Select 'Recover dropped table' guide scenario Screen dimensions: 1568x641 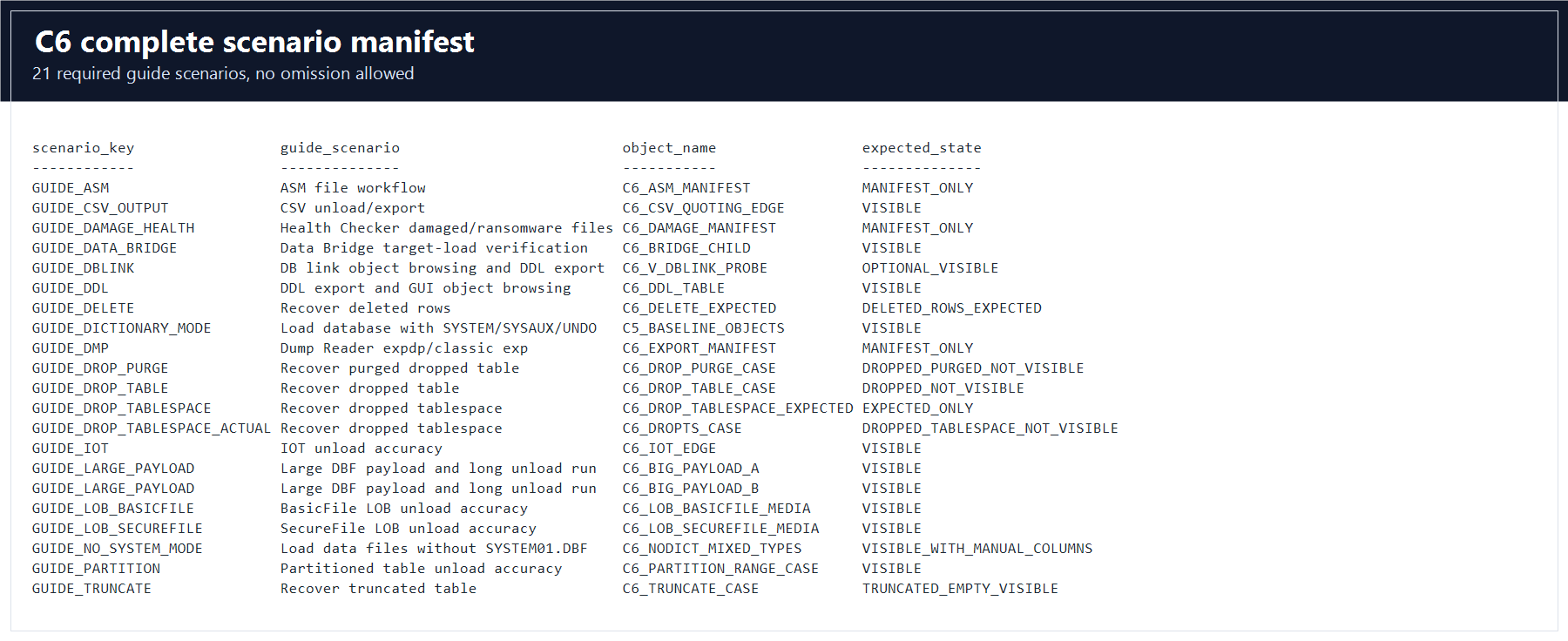tap(370, 388)
